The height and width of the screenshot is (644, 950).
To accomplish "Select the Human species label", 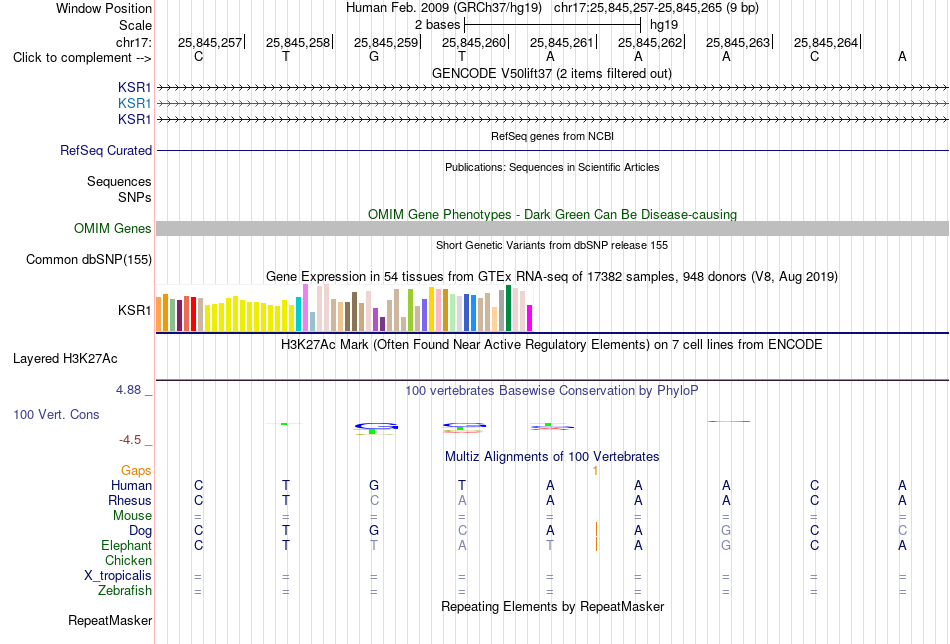I will [x=131, y=485].
